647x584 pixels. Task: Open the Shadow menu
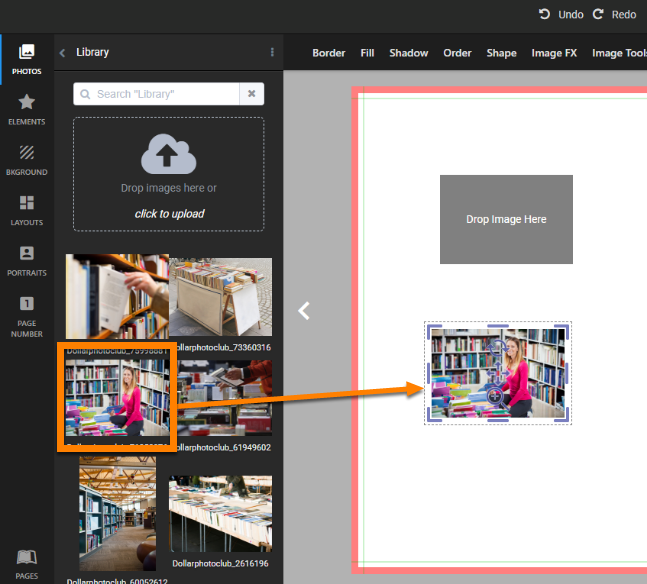pos(408,53)
